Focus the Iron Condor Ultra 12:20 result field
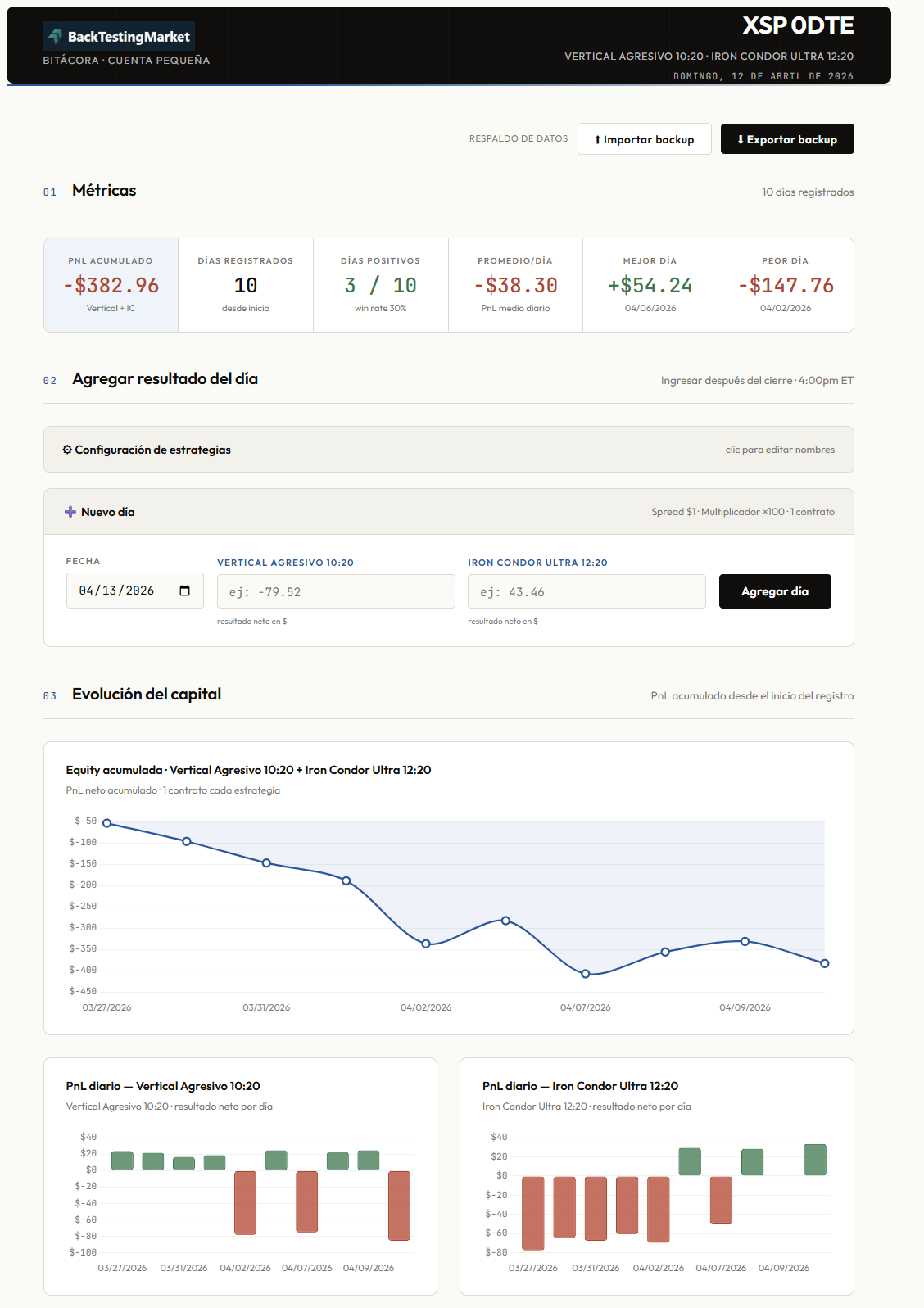924x1308 pixels. [x=586, y=591]
